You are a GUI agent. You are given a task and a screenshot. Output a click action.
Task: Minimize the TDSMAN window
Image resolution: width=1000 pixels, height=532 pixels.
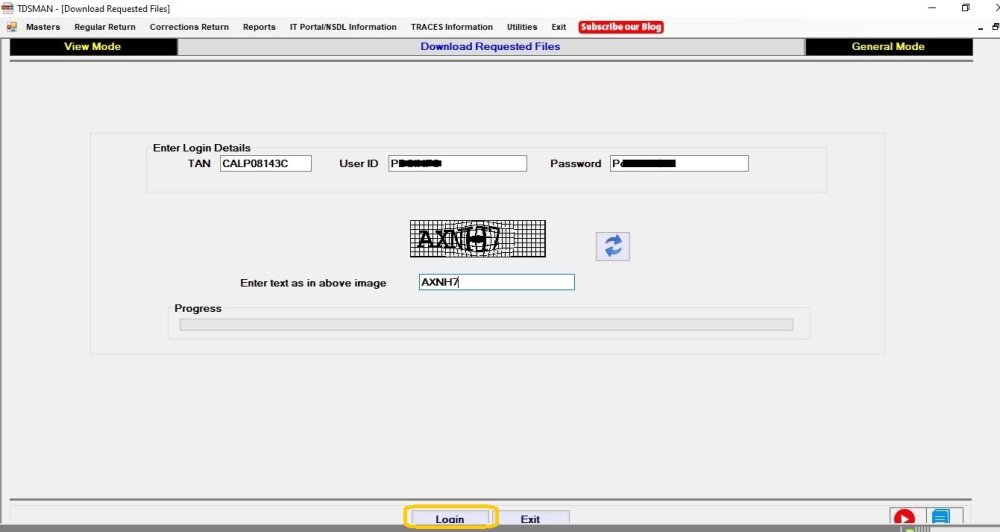click(932, 8)
